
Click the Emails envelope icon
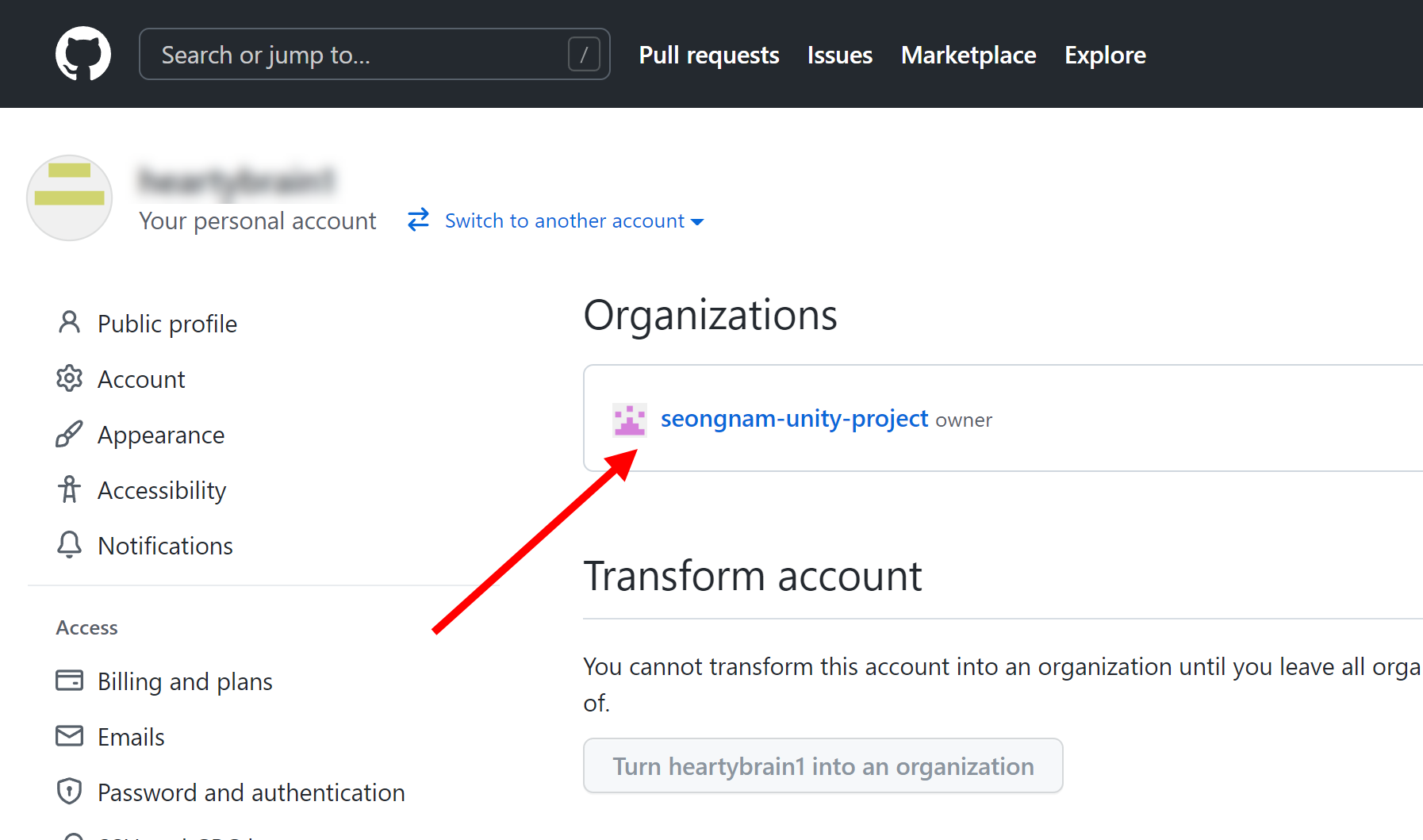pos(69,736)
